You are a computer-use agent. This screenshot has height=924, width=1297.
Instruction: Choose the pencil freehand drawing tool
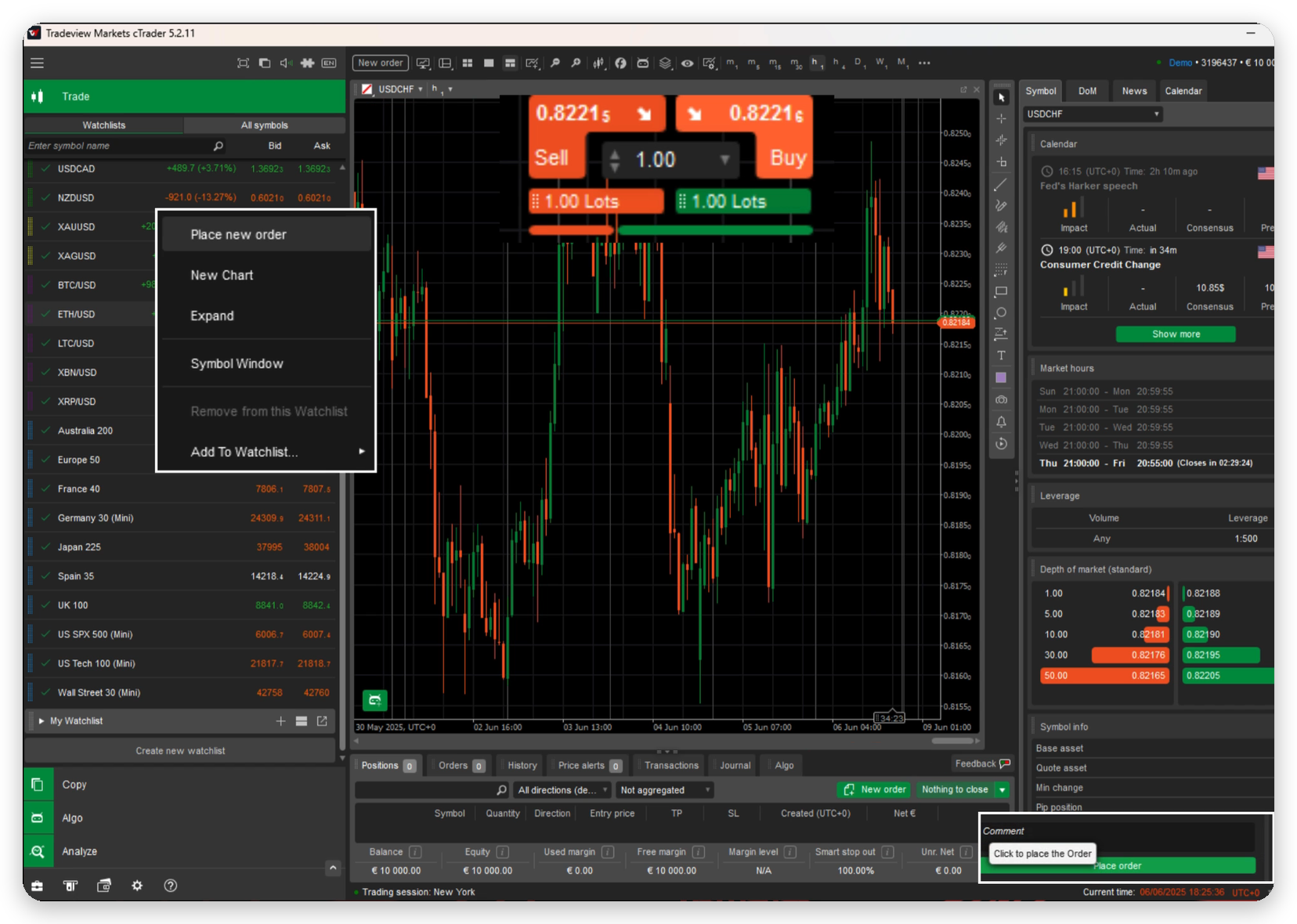(x=1001, y=206)
